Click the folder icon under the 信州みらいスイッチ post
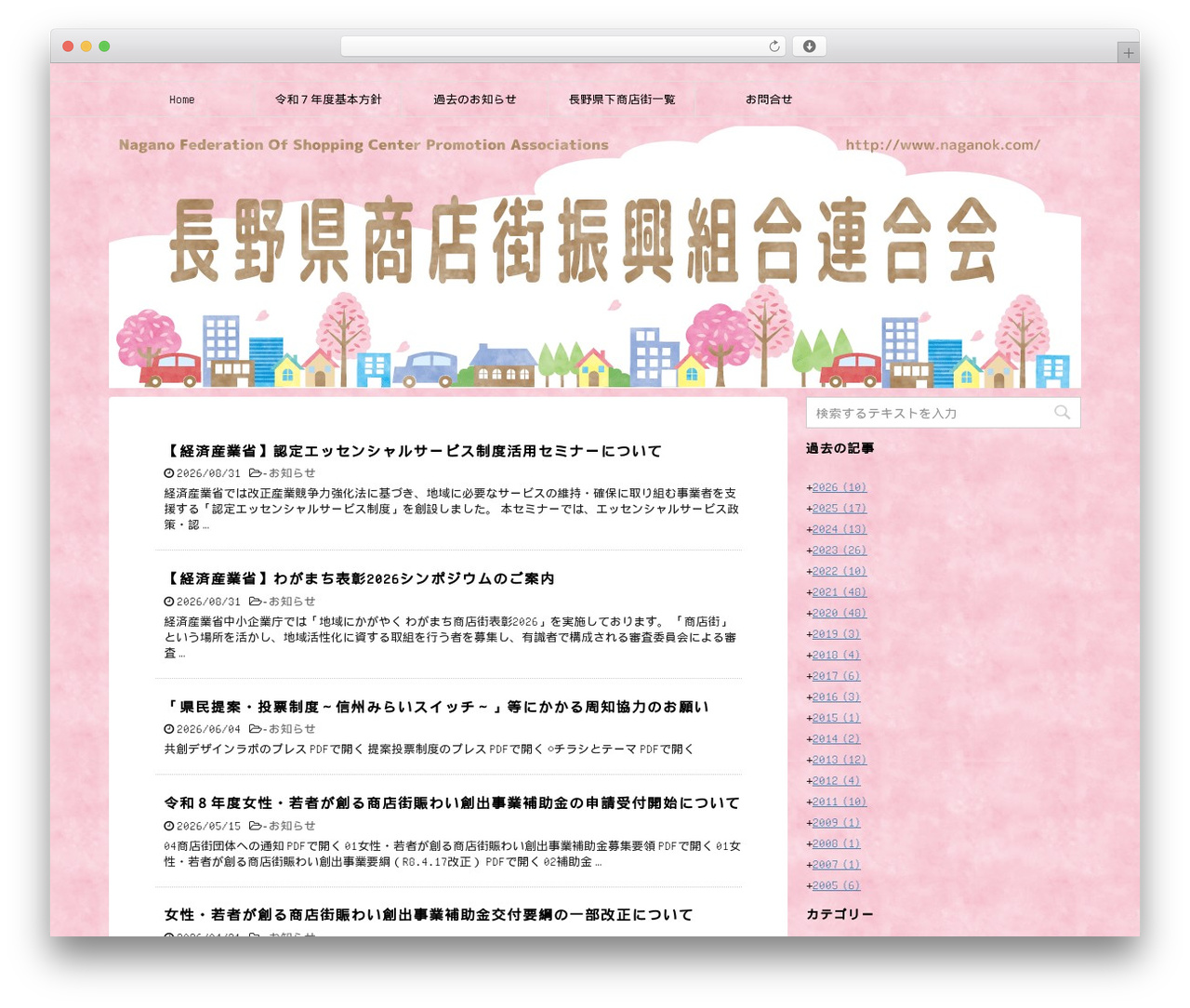1190x1008 pixels. click(x=255, y=729)
